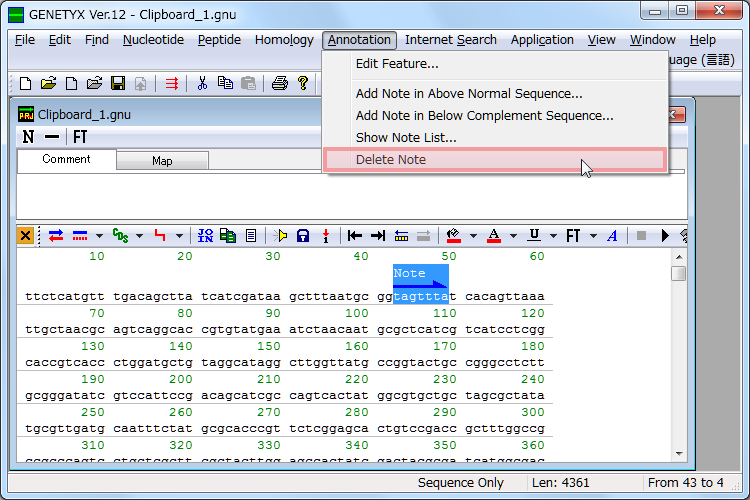Open the File menu

25,40
